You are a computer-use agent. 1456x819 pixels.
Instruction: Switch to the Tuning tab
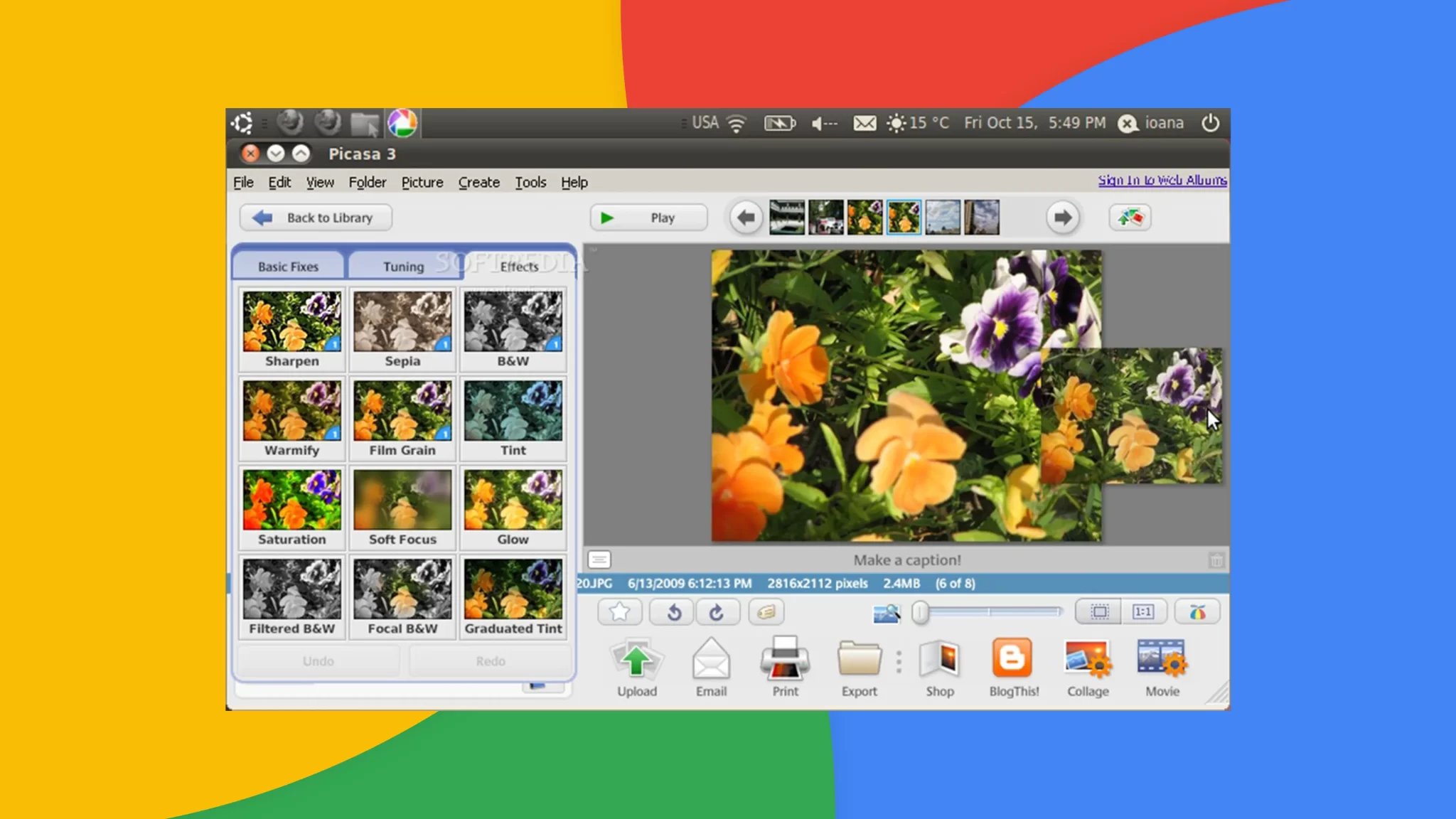404,266
